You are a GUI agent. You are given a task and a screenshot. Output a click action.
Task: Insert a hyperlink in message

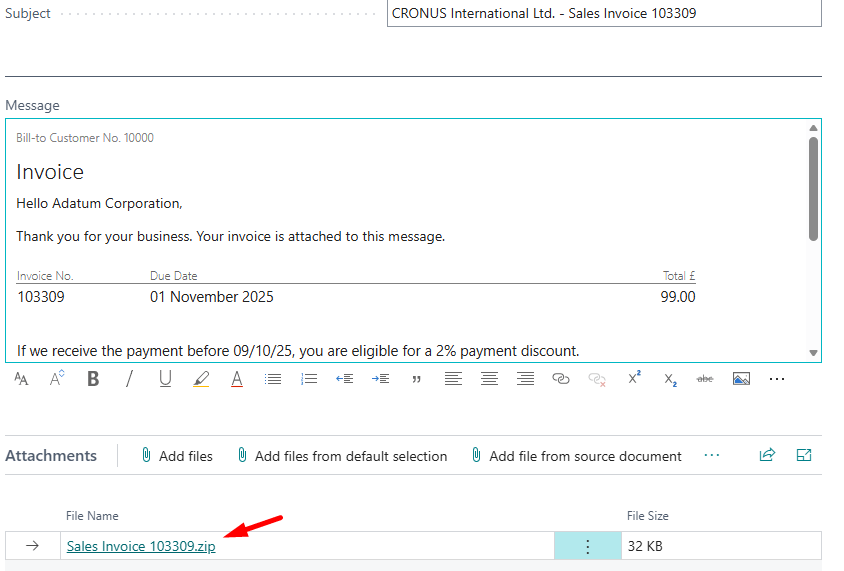(561, 379)
